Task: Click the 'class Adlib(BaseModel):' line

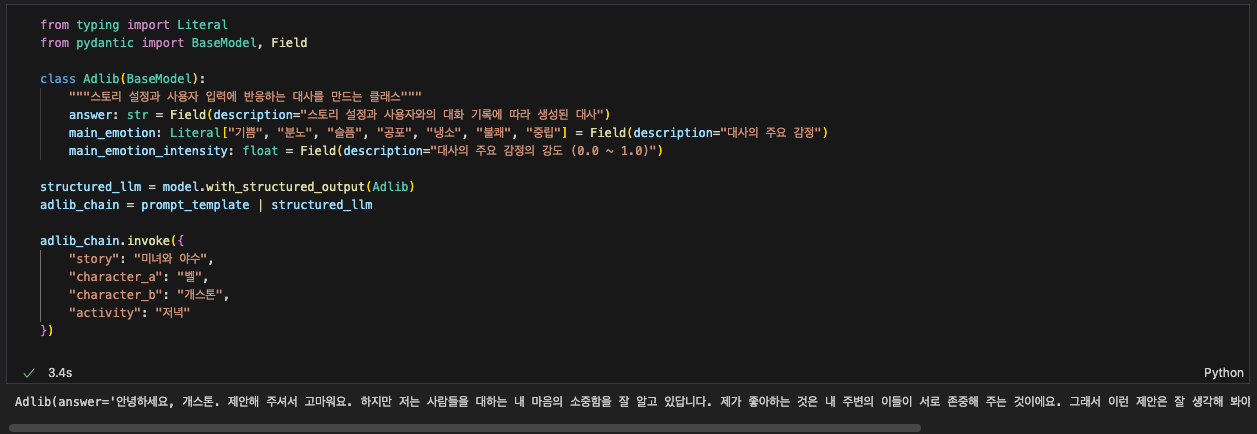Action: click(x=123, y=78)
